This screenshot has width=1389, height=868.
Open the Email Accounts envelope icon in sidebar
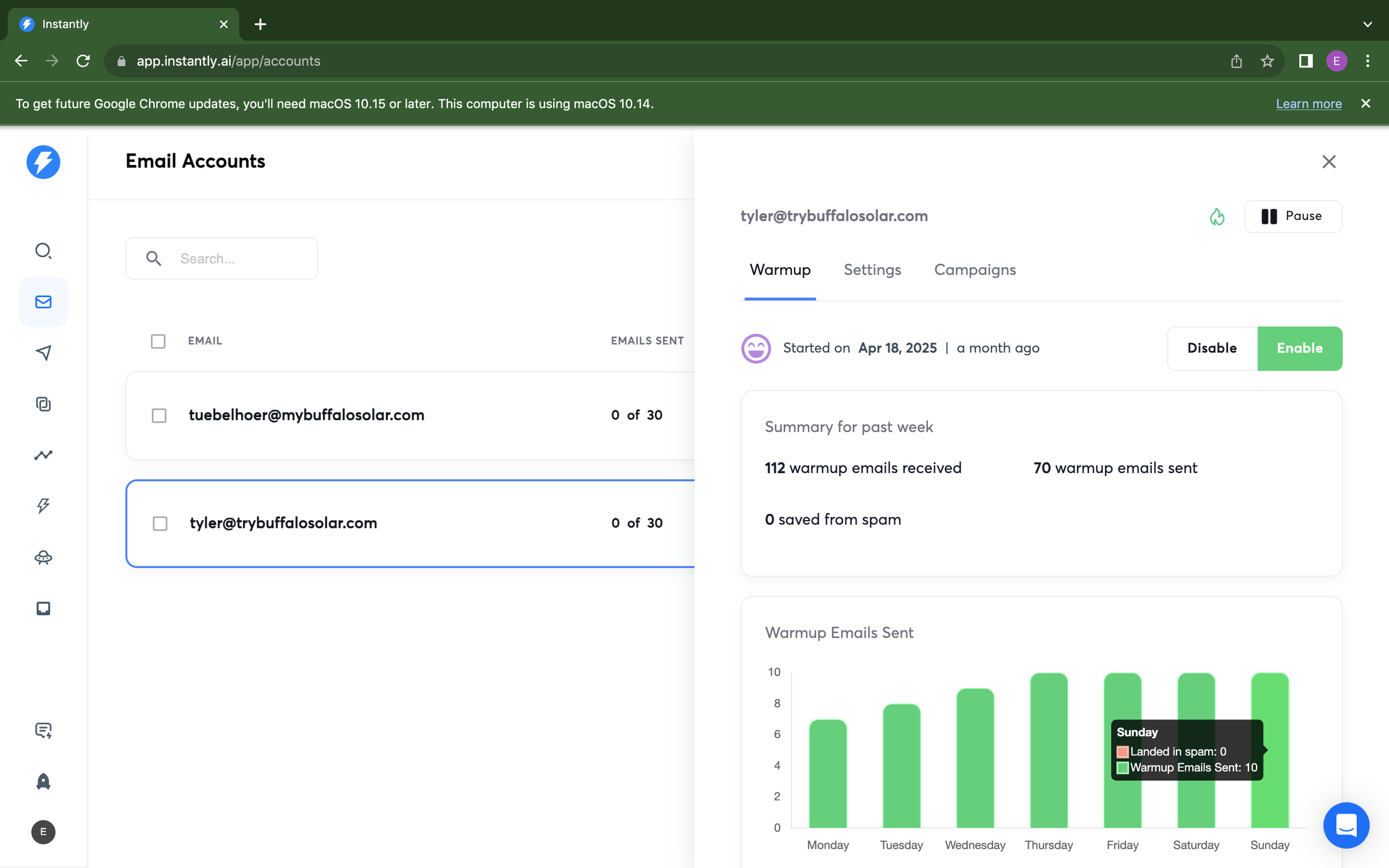[x=43, y=302]
